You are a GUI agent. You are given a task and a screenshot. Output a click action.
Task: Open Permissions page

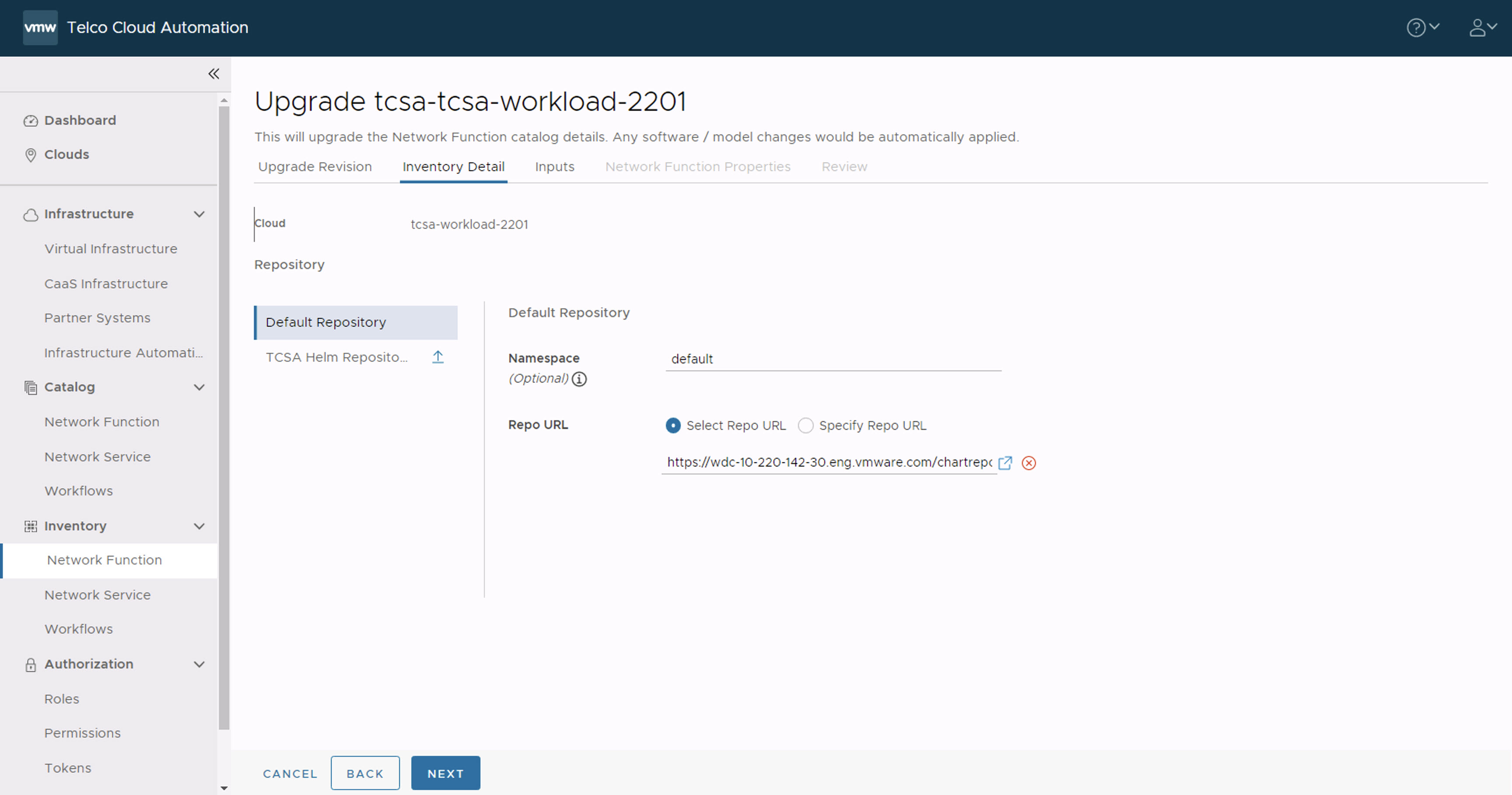[82, 733]
